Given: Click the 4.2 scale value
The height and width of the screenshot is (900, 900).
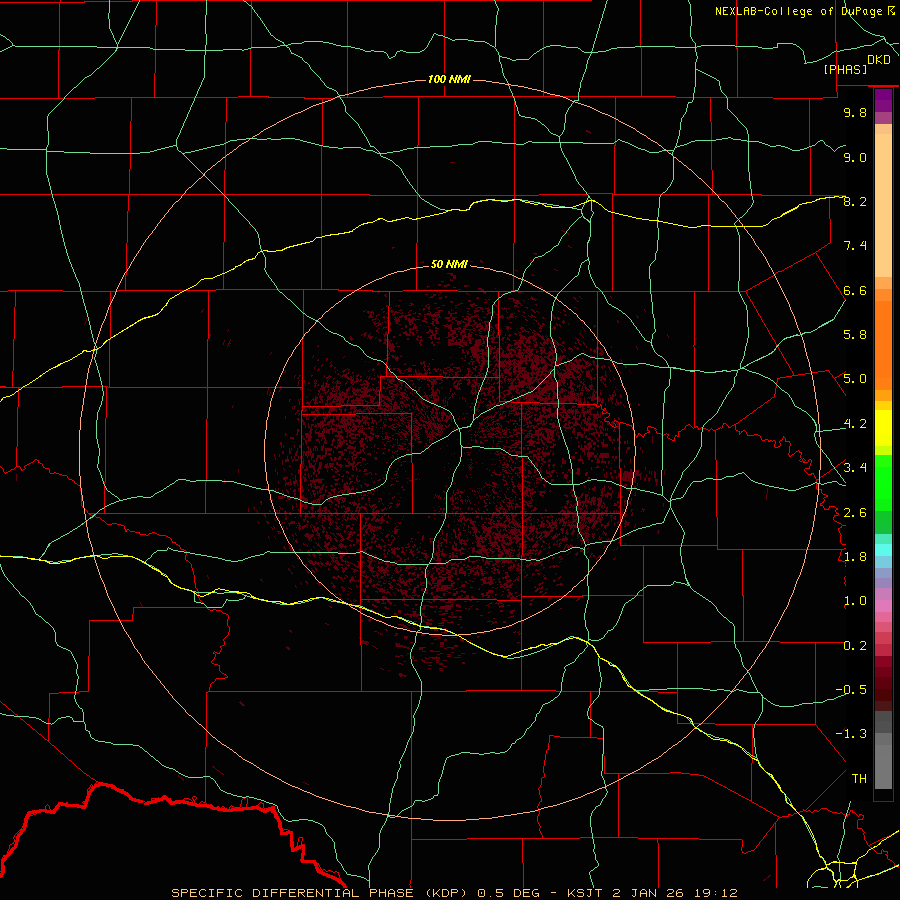Looking at the screenshot, I should pyautogui.click(x=855, y=424).
